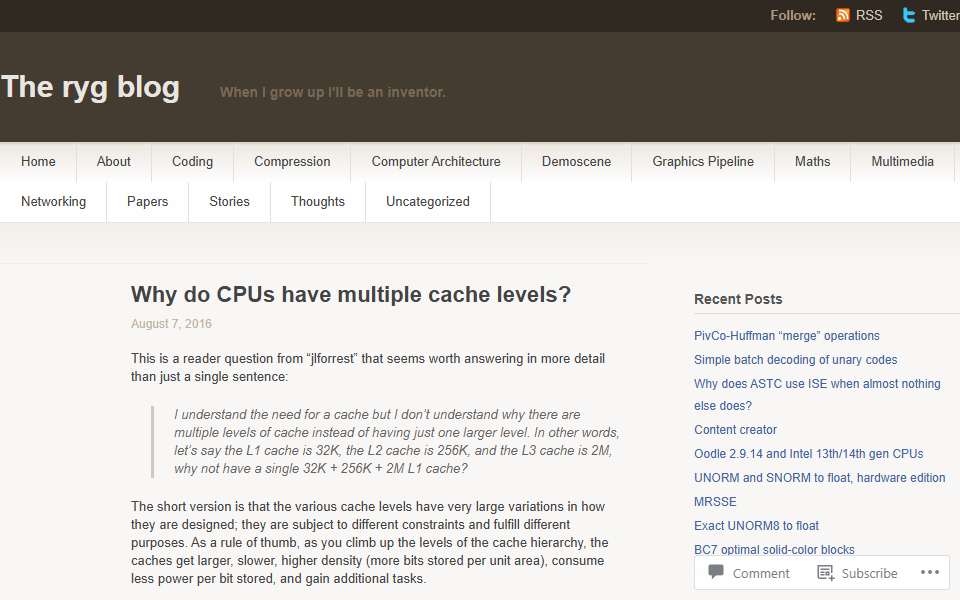Click the blue Twitter bird icon

click(909, 15)
